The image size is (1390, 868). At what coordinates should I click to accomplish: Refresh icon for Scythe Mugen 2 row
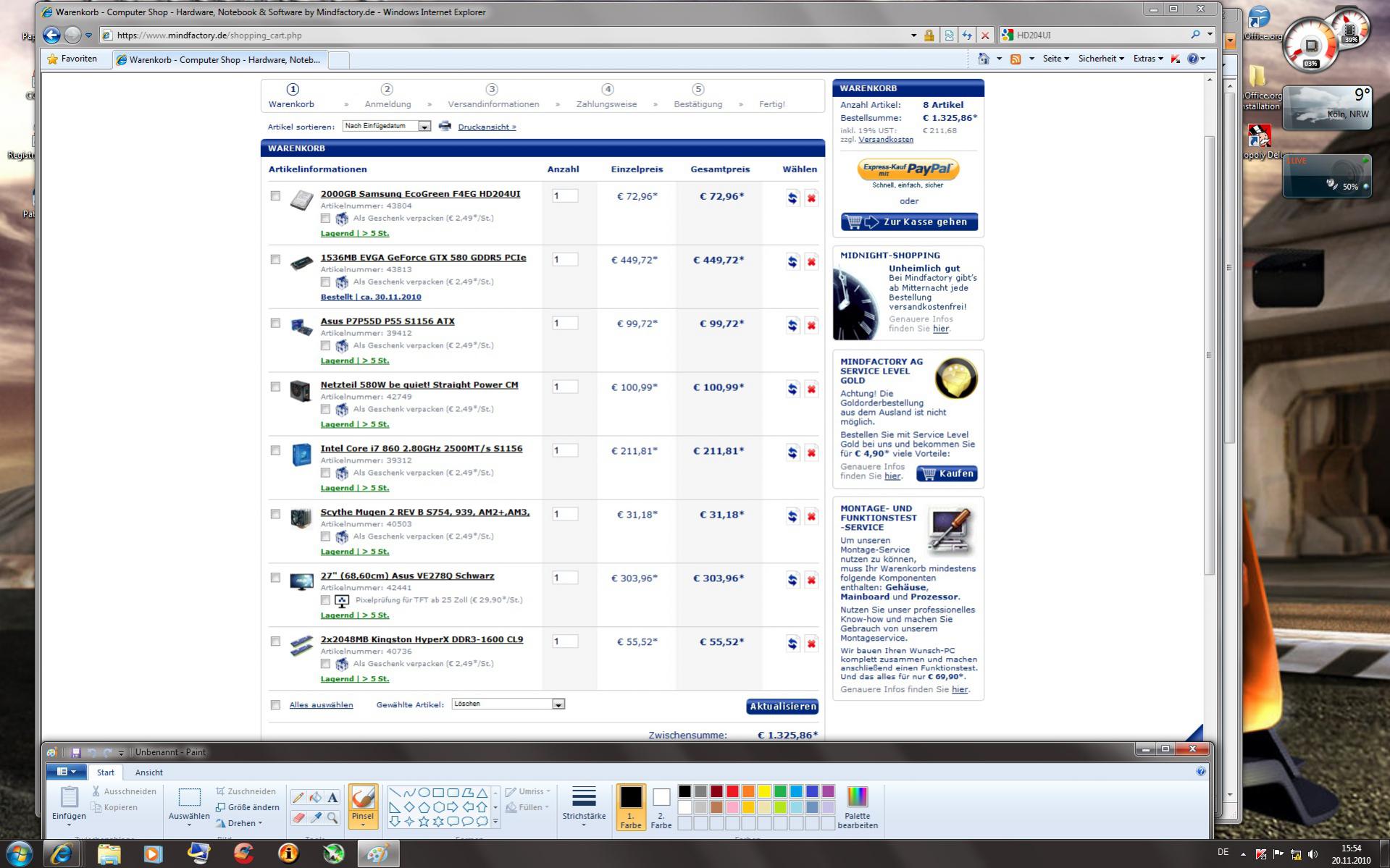tap(792, 517)
